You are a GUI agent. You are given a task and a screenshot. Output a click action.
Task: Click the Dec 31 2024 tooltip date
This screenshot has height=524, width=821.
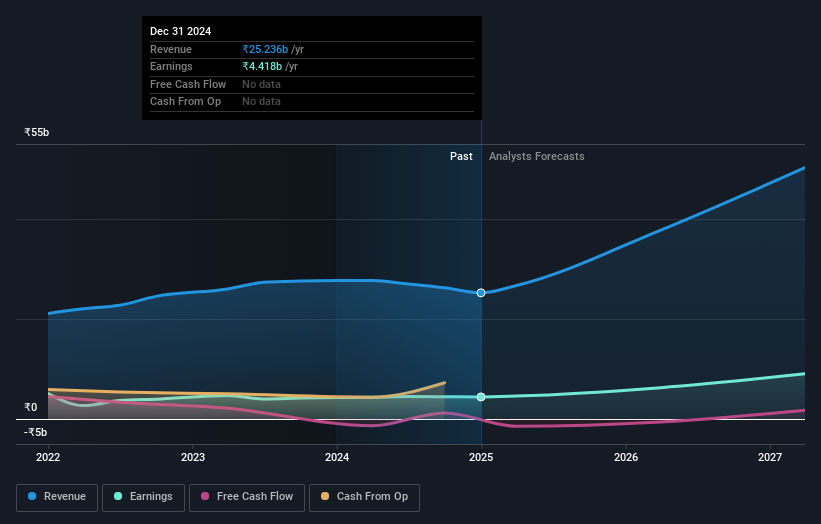click(x=181, y=31)
